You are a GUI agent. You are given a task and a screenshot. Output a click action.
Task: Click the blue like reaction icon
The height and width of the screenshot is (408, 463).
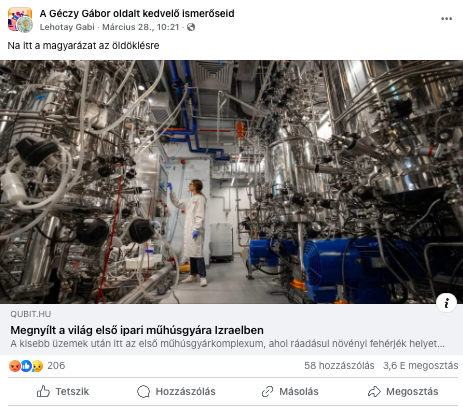click(x=26, y=366)
